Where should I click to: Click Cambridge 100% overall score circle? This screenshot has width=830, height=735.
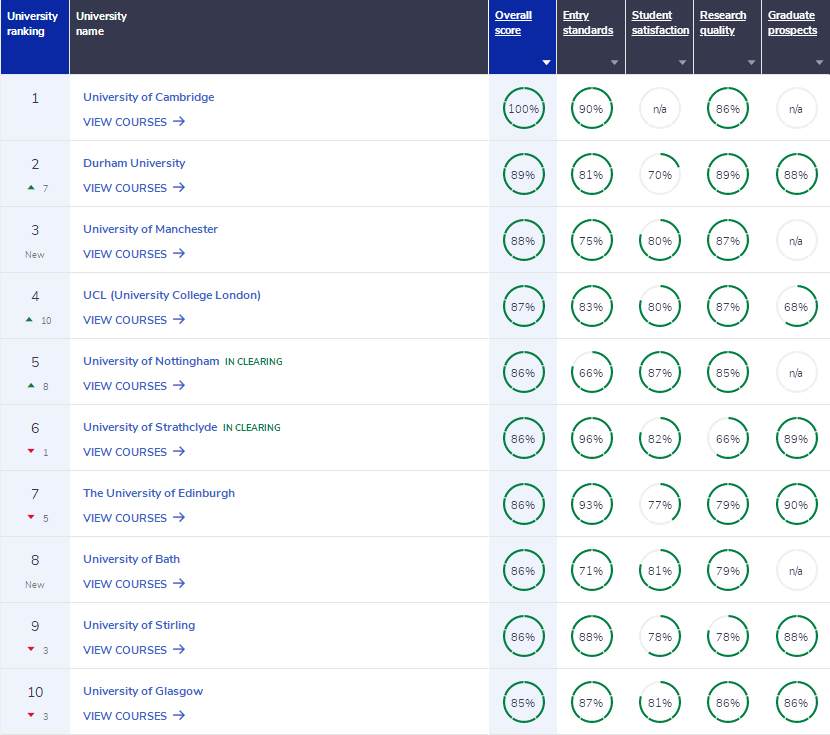pyautogui.click(x=523, y=108)
